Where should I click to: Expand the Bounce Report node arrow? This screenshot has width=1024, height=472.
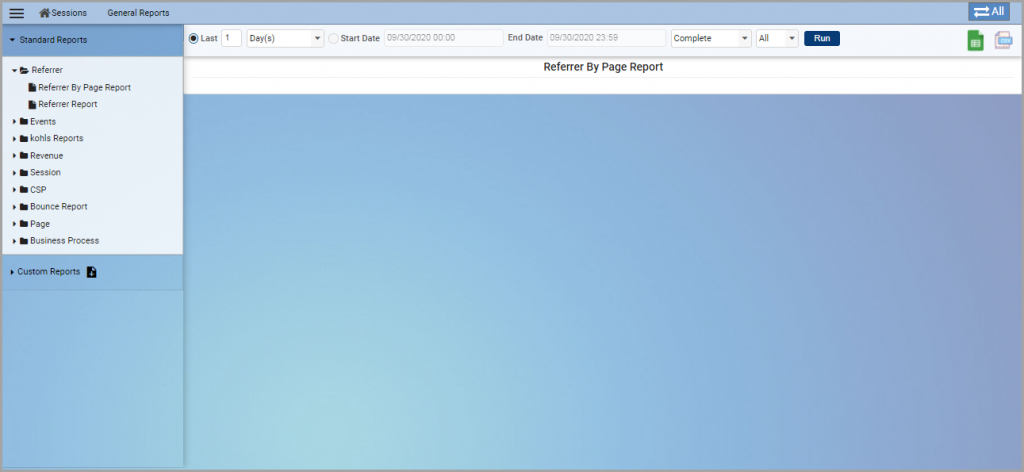click(x=14, y=206)
